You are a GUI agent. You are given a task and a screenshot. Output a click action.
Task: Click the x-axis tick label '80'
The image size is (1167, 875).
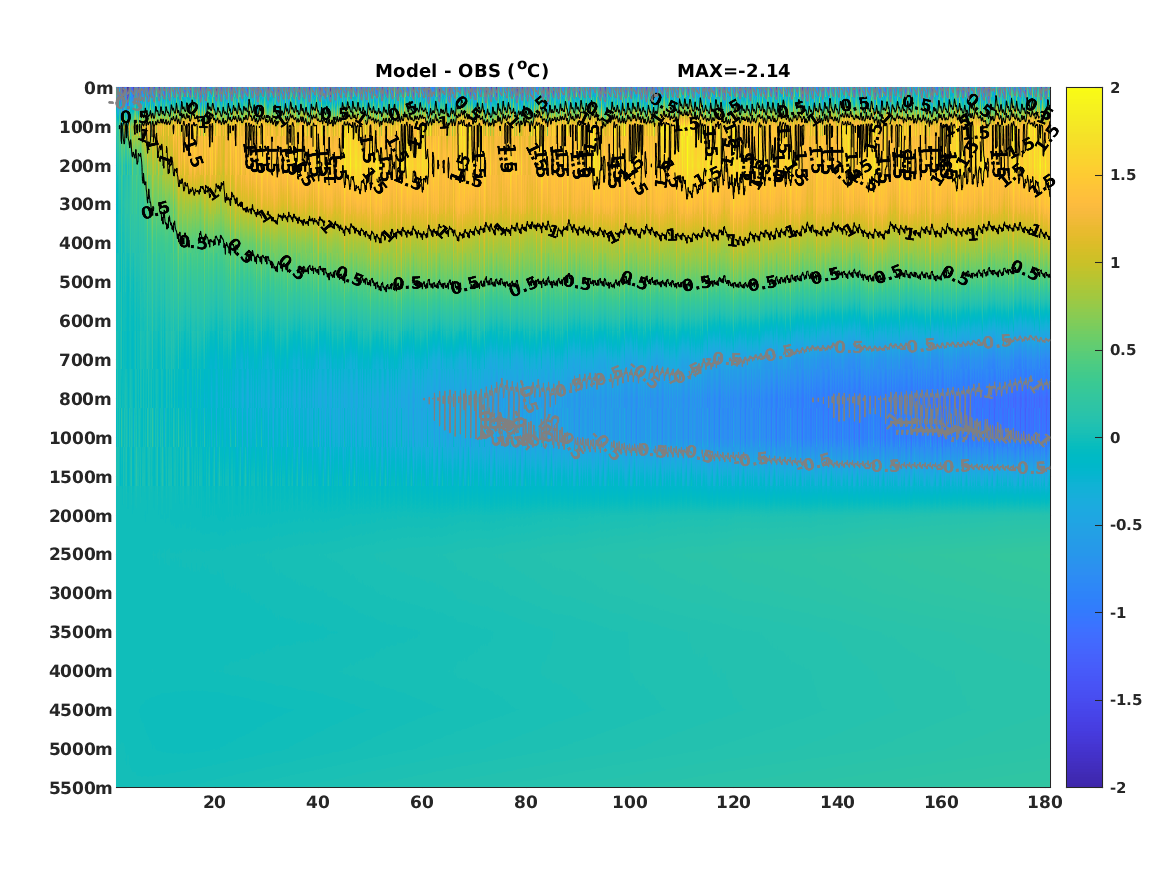click(526, 802)
